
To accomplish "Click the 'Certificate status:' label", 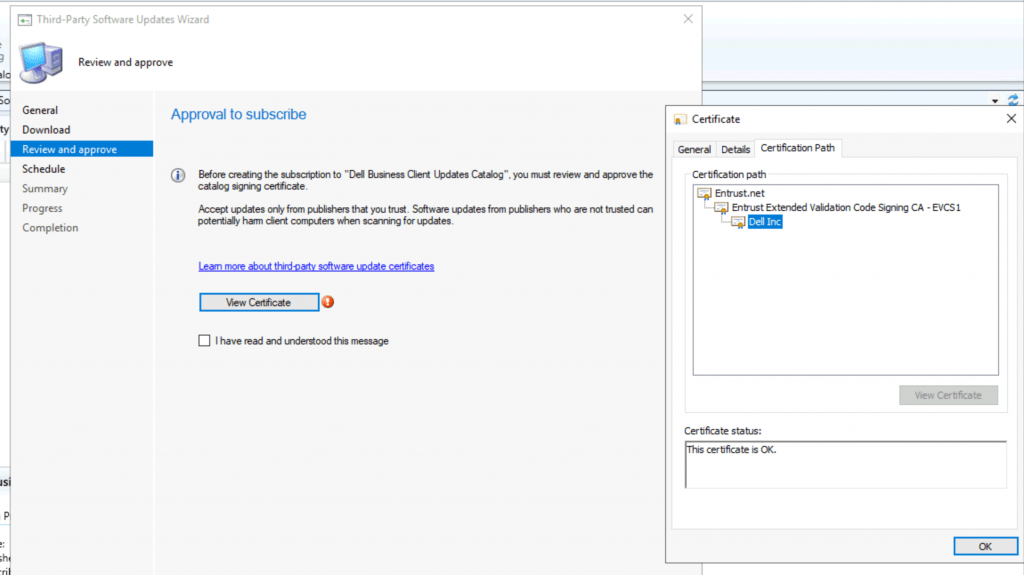I will coord(722,431).
